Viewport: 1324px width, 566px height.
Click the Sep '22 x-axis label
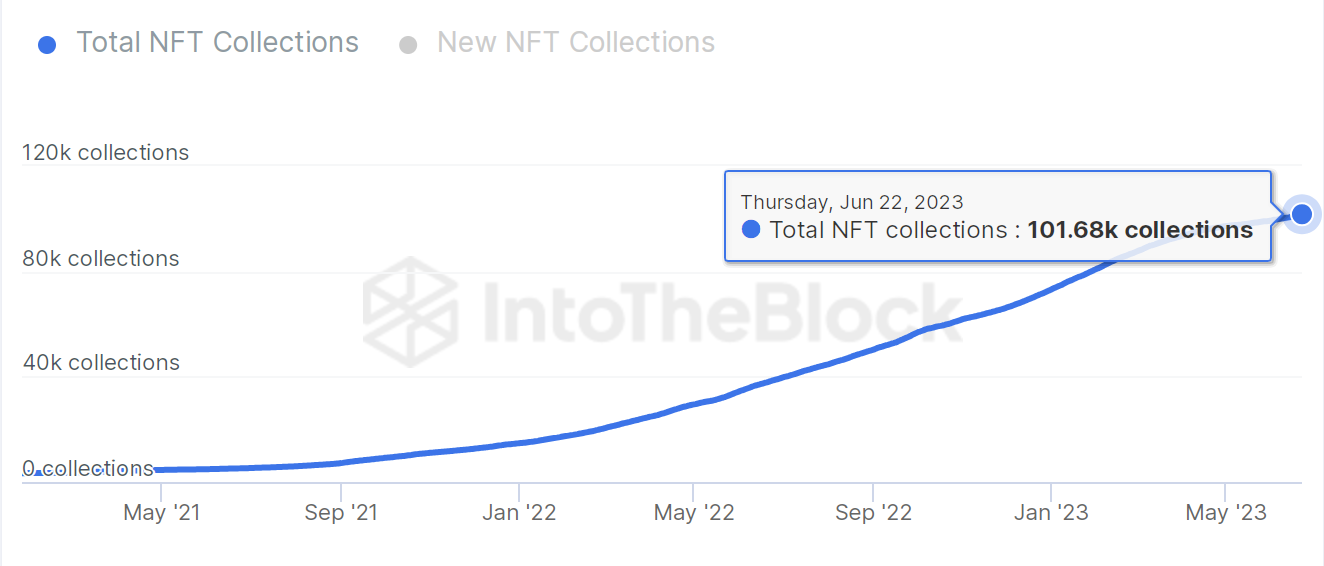tap(874, 513)
